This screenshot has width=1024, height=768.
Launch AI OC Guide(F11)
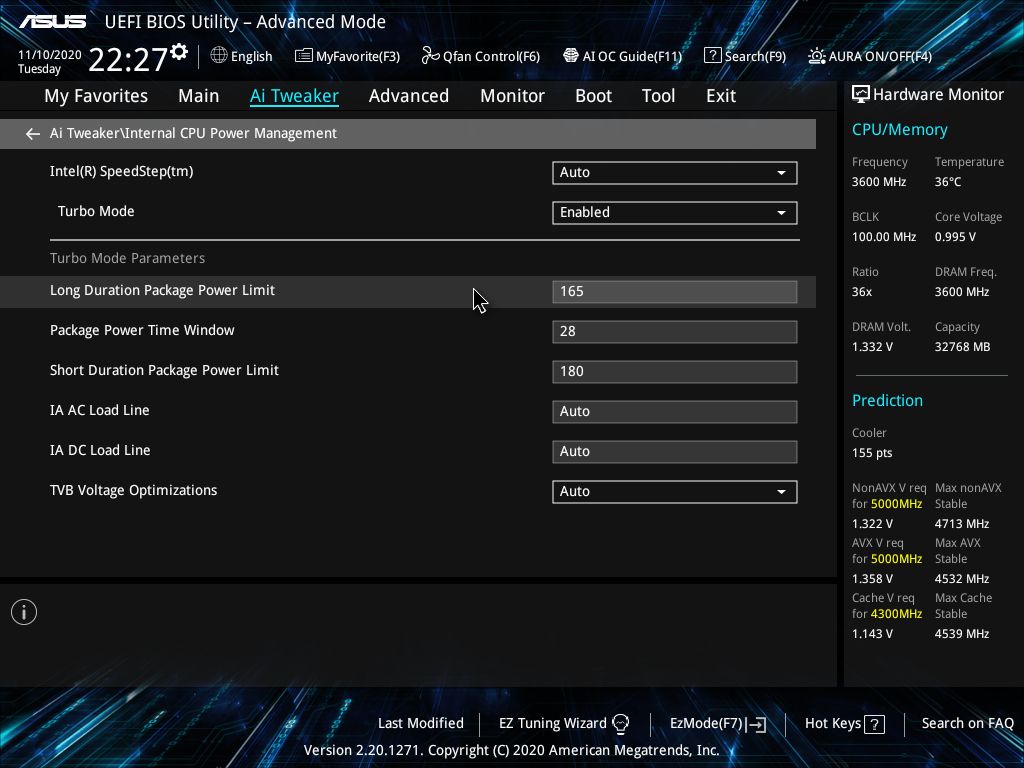coord(622,56)
